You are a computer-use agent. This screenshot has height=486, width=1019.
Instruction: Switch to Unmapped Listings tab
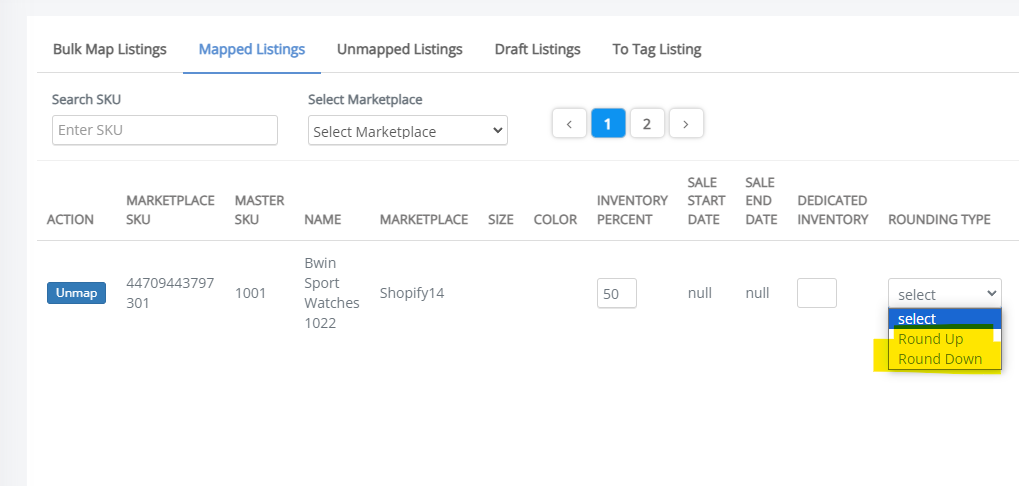pyautogui.click(x=400, y=49)
